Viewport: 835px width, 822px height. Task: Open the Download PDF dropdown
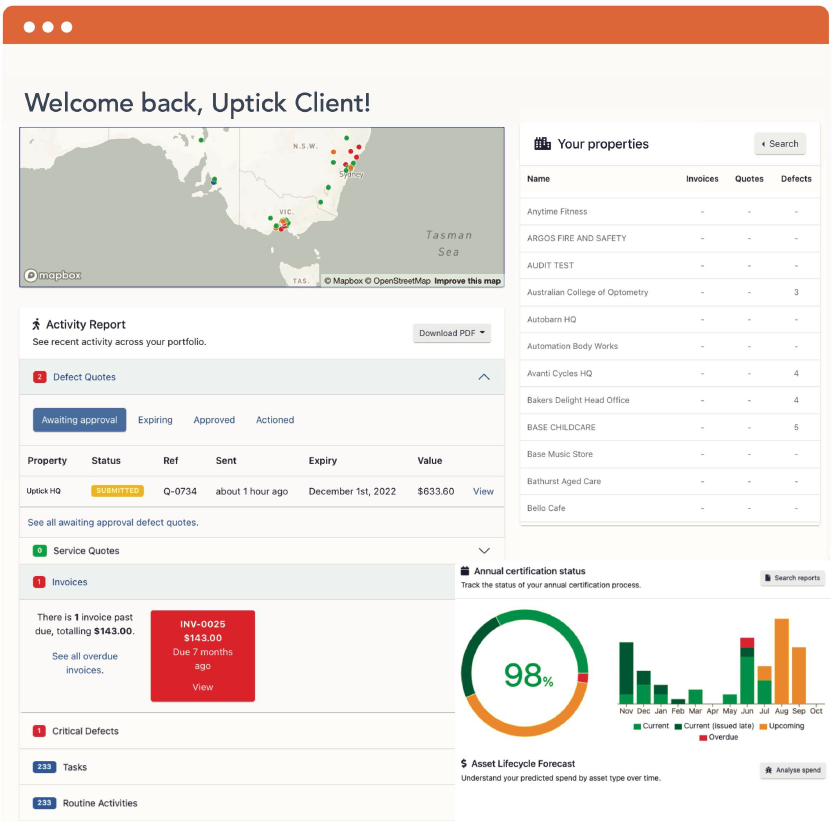452,333
